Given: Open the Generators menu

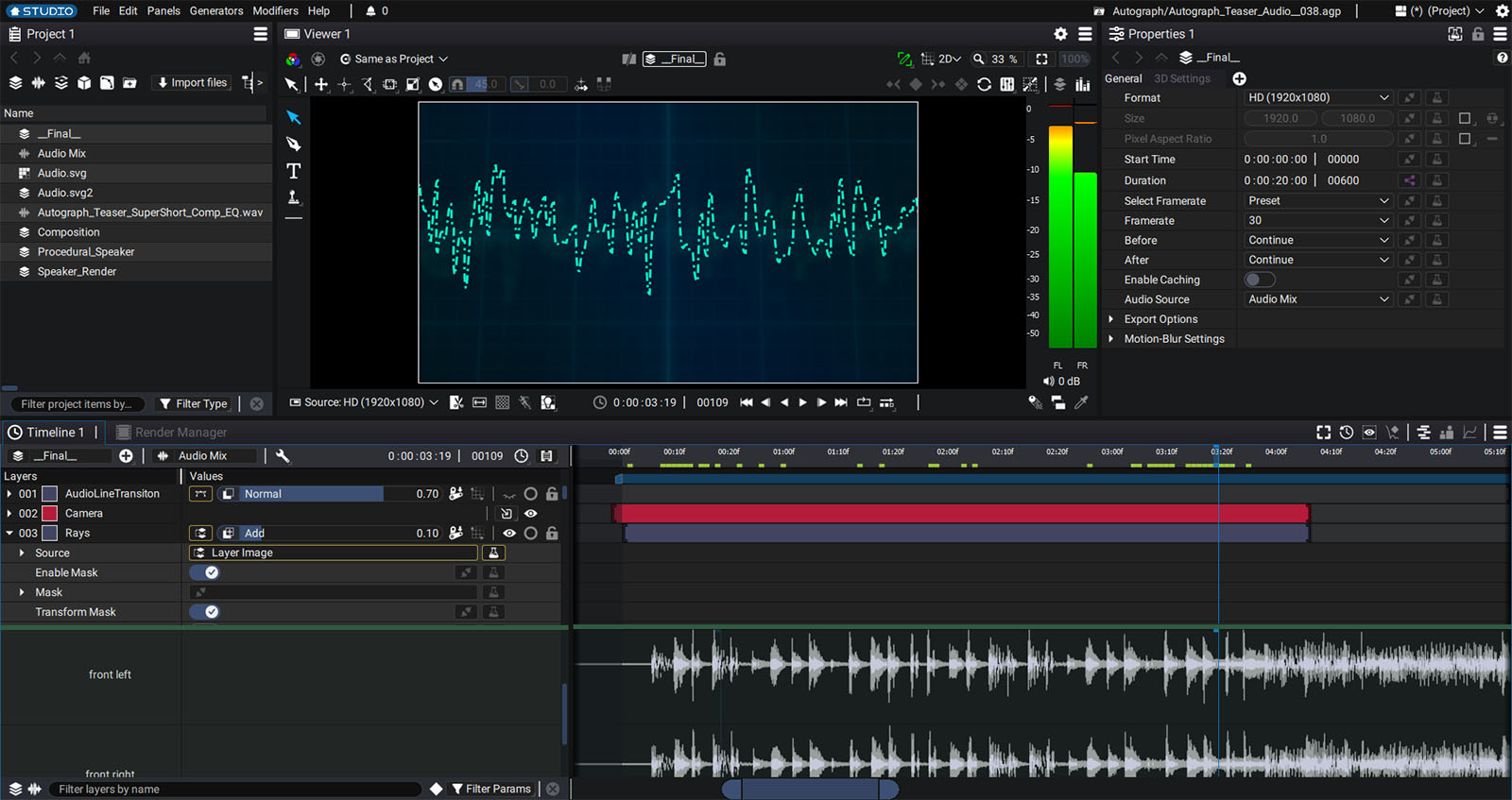Looking at the screenshot, I should pyautogui.click(x=216, y=11).
